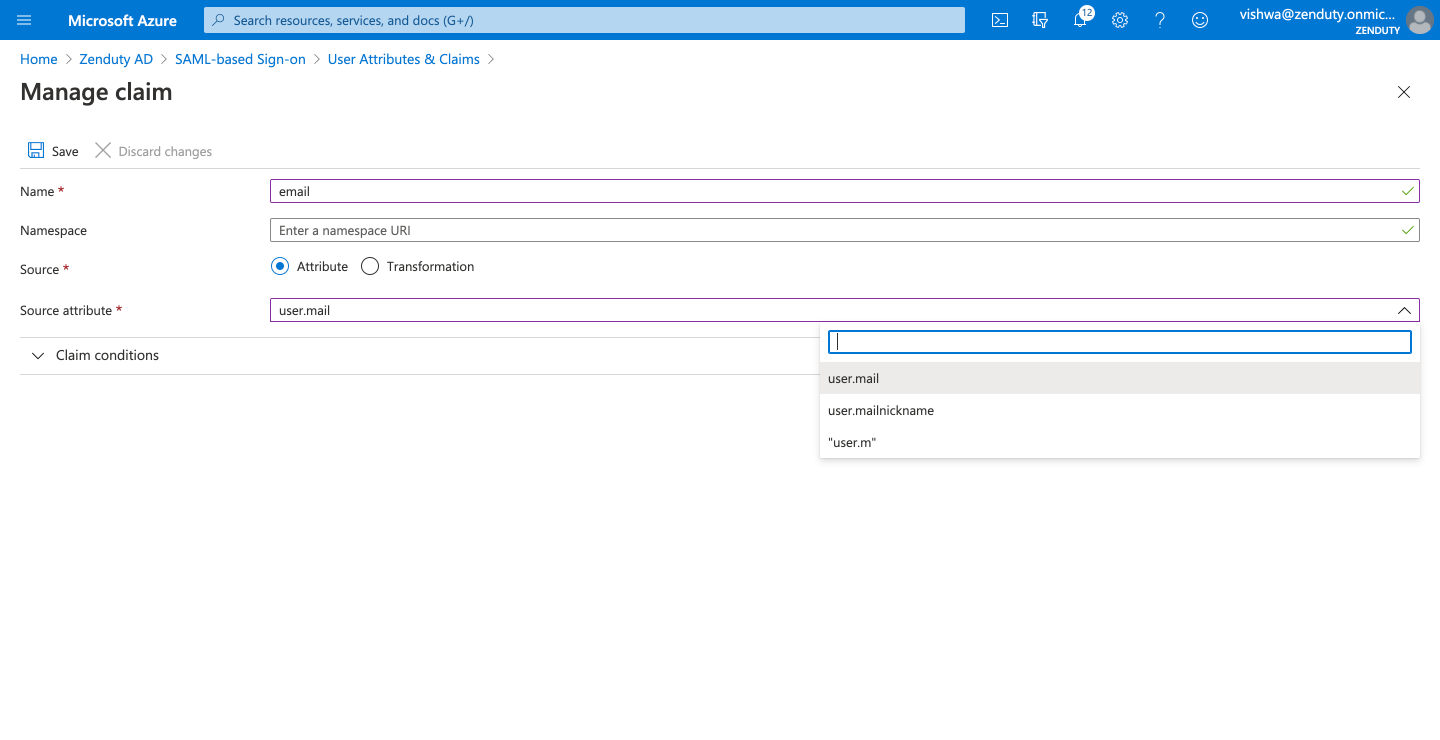Choose user.mail from the dropdown list
The height and width of the screenshot is (740, 1440).
tap(1120, 379)
